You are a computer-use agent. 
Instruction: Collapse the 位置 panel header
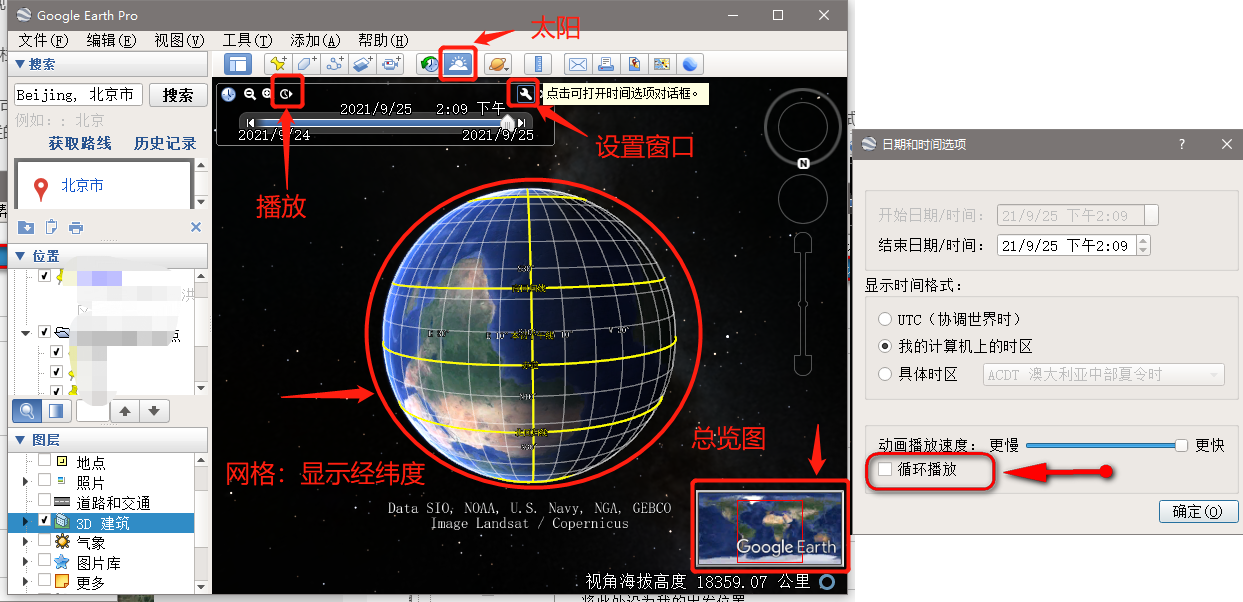tap(109, 256)
